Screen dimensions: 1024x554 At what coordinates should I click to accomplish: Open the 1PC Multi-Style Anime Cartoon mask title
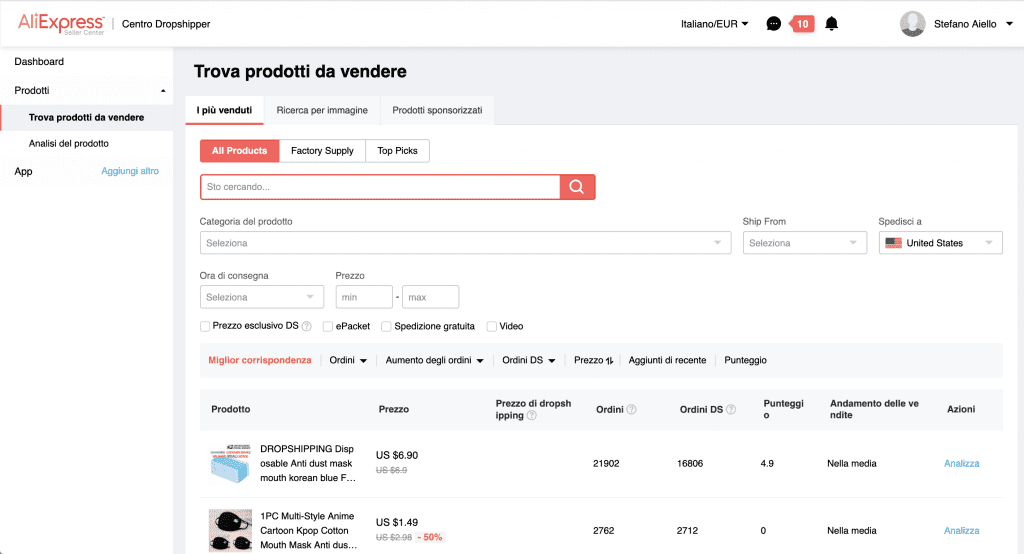tap(308, 530)
